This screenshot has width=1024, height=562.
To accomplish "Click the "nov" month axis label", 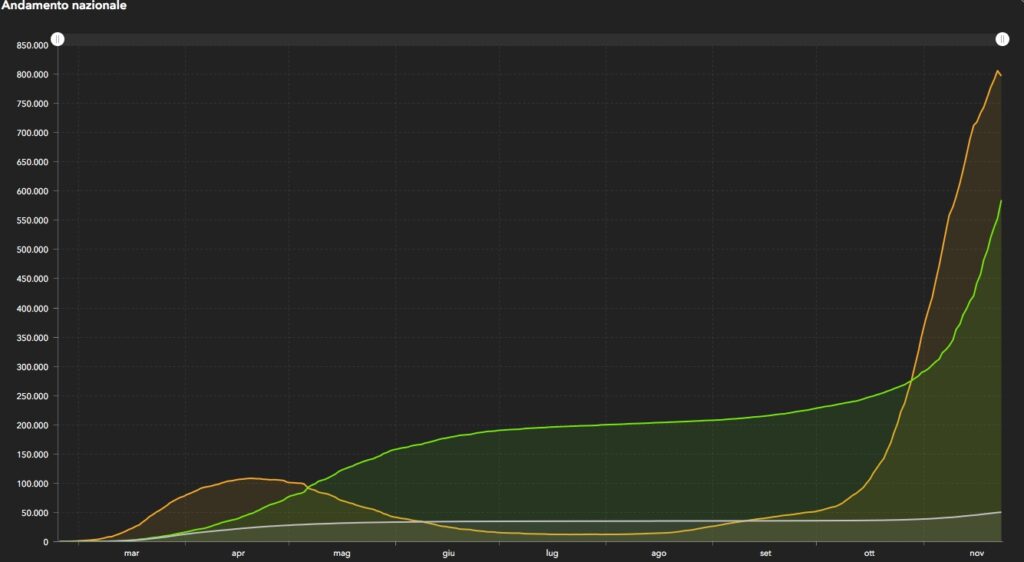I will 975,552.
